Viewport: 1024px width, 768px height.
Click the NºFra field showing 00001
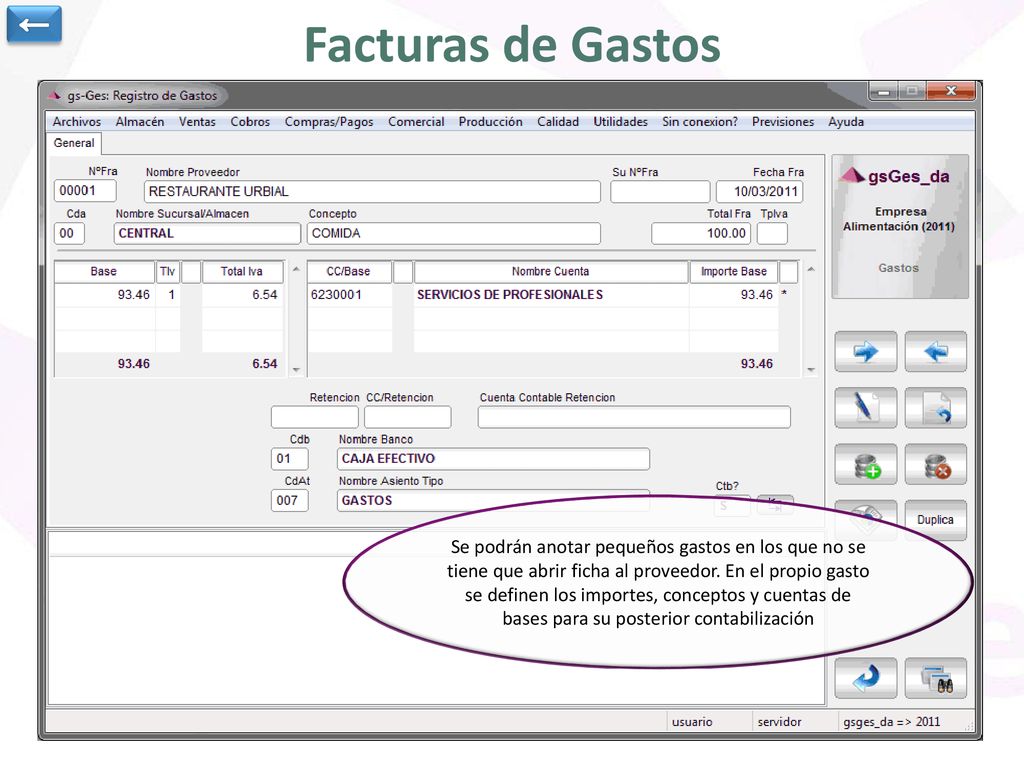85,191
